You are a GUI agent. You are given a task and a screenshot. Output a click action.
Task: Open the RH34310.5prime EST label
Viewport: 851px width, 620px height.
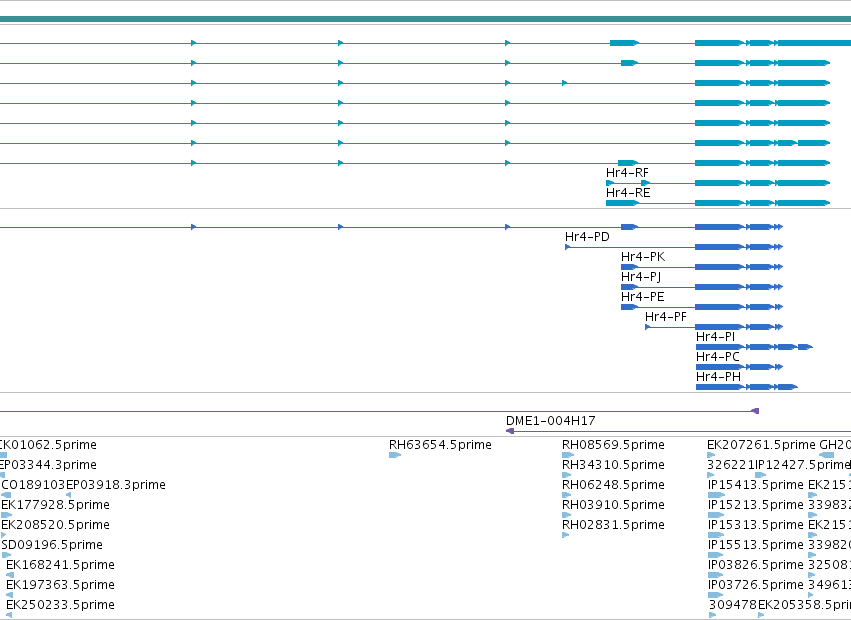613,465
